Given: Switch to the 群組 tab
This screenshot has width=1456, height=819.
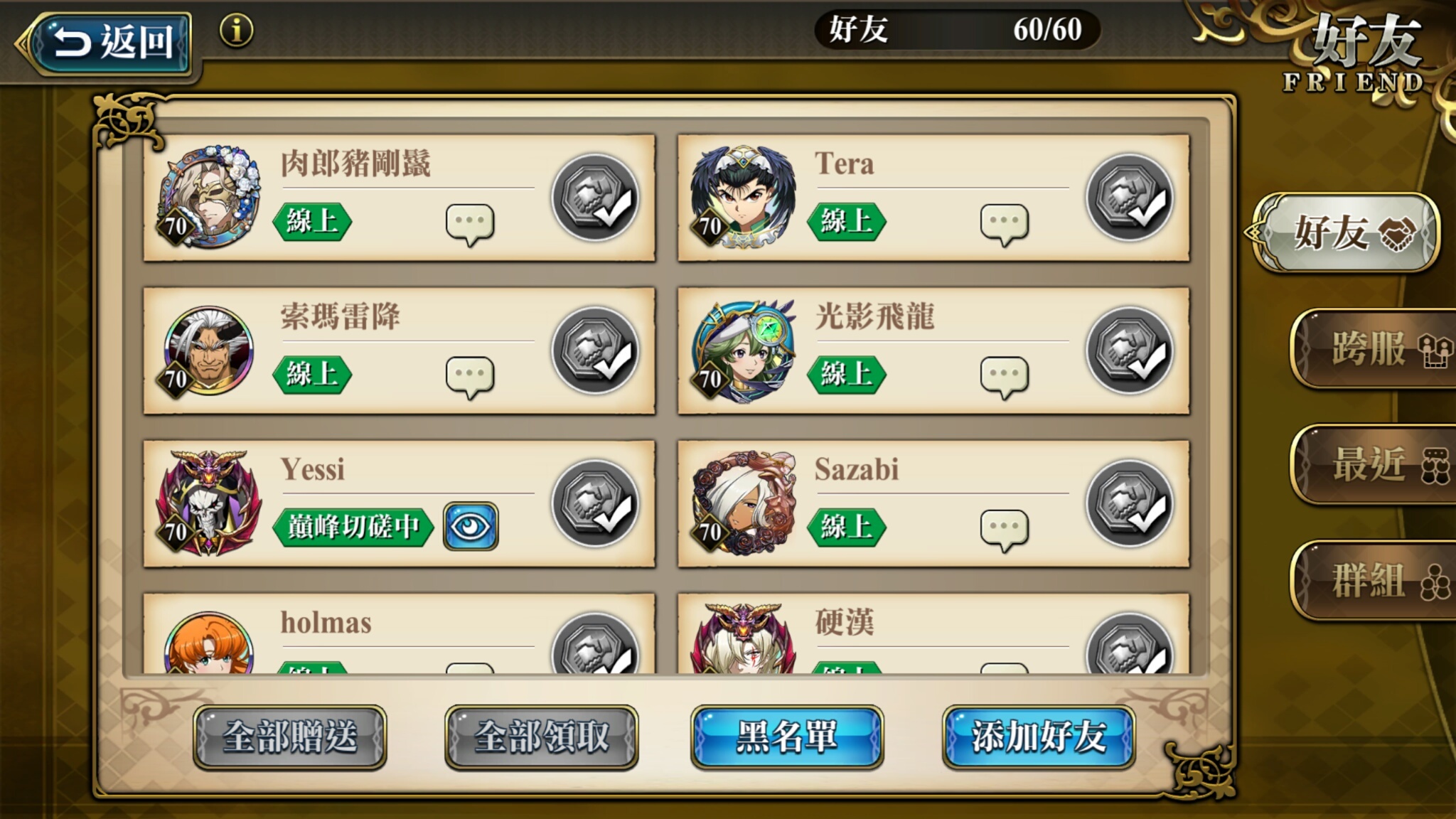Looking at the screenshot, I should (x=1373, y=580).
